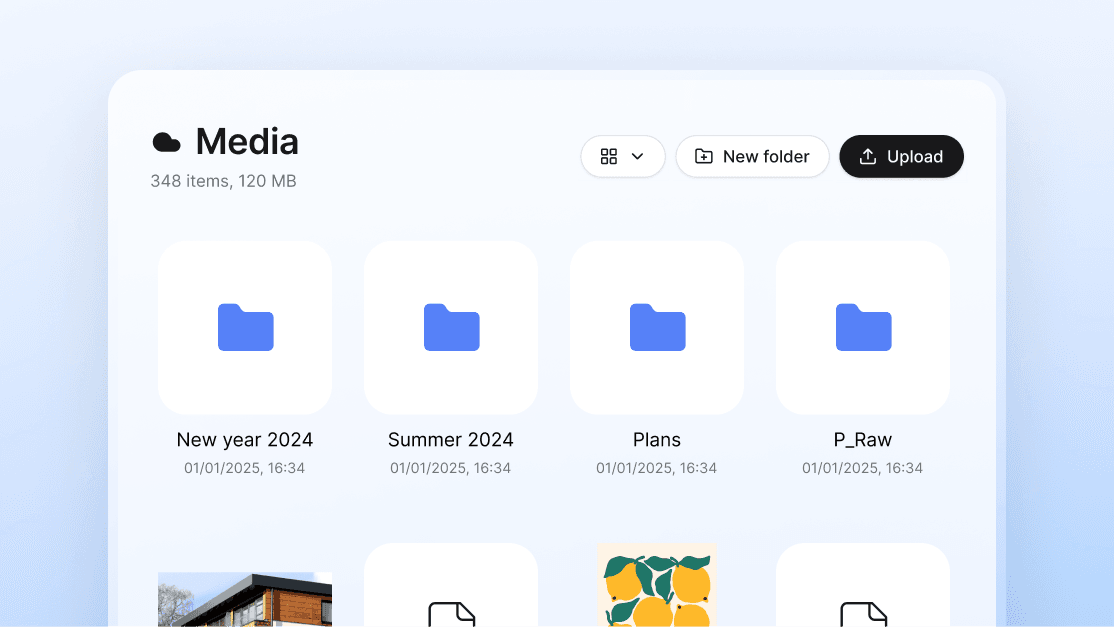Click the New folder button
Image resolution: width=1114 pixels, height=627 pixels.
click(x=752, y=157)
